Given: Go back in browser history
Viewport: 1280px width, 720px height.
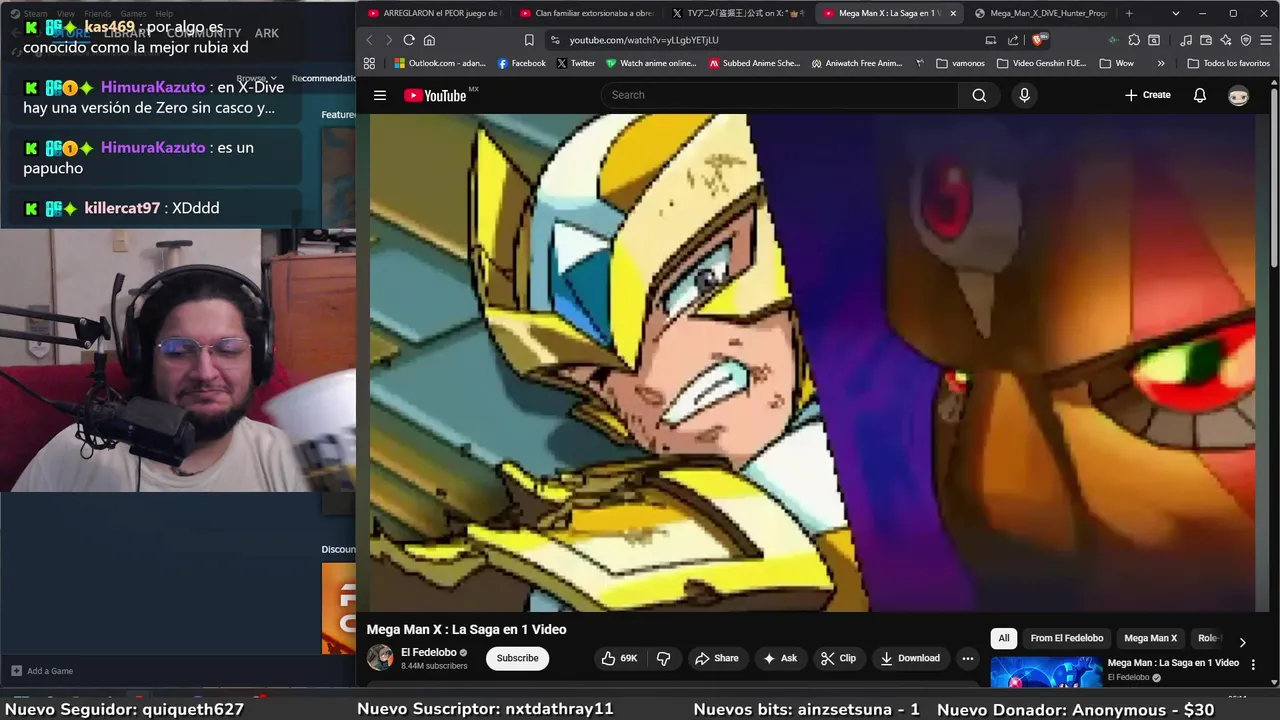Looking at the screenshot, I should [369, 40].
